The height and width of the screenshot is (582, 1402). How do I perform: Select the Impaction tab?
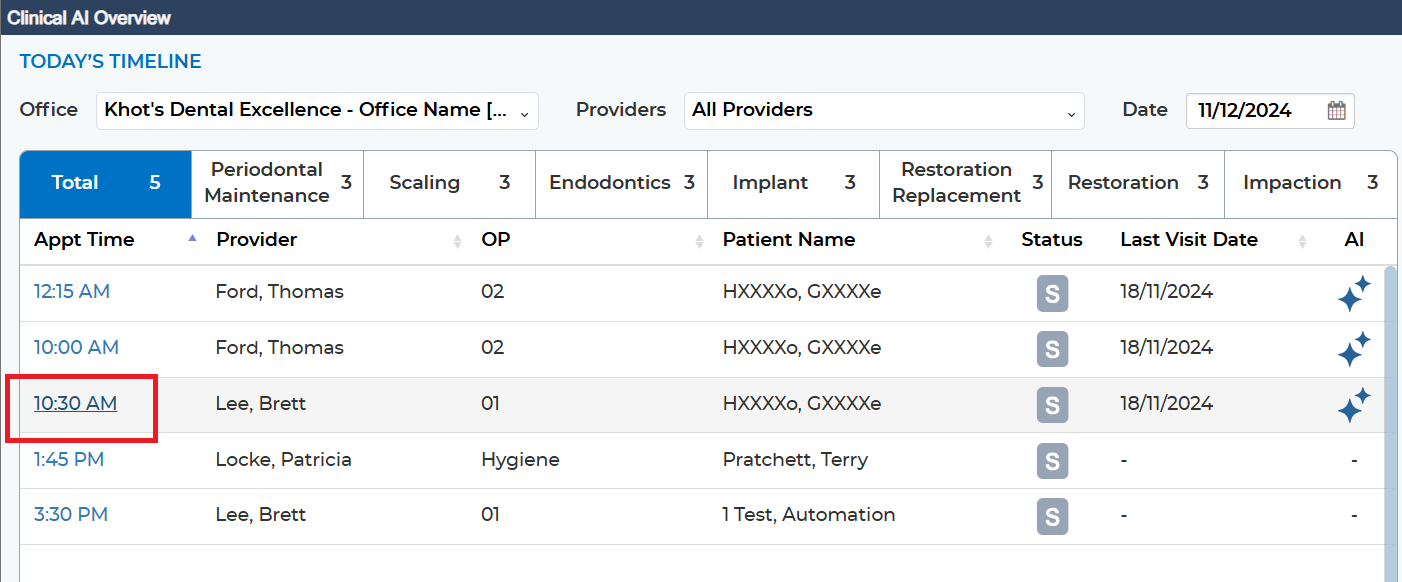(1310, 184)
